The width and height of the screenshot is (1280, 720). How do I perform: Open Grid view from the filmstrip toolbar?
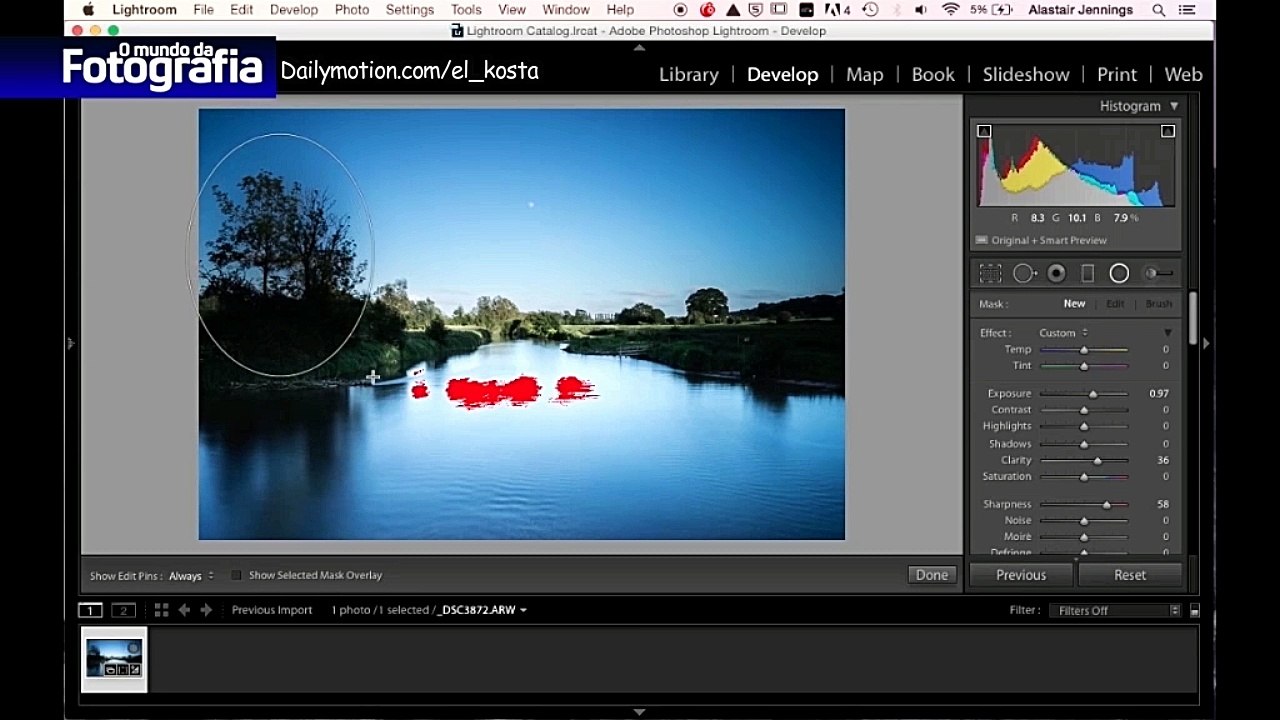click(x=161, y=610)
